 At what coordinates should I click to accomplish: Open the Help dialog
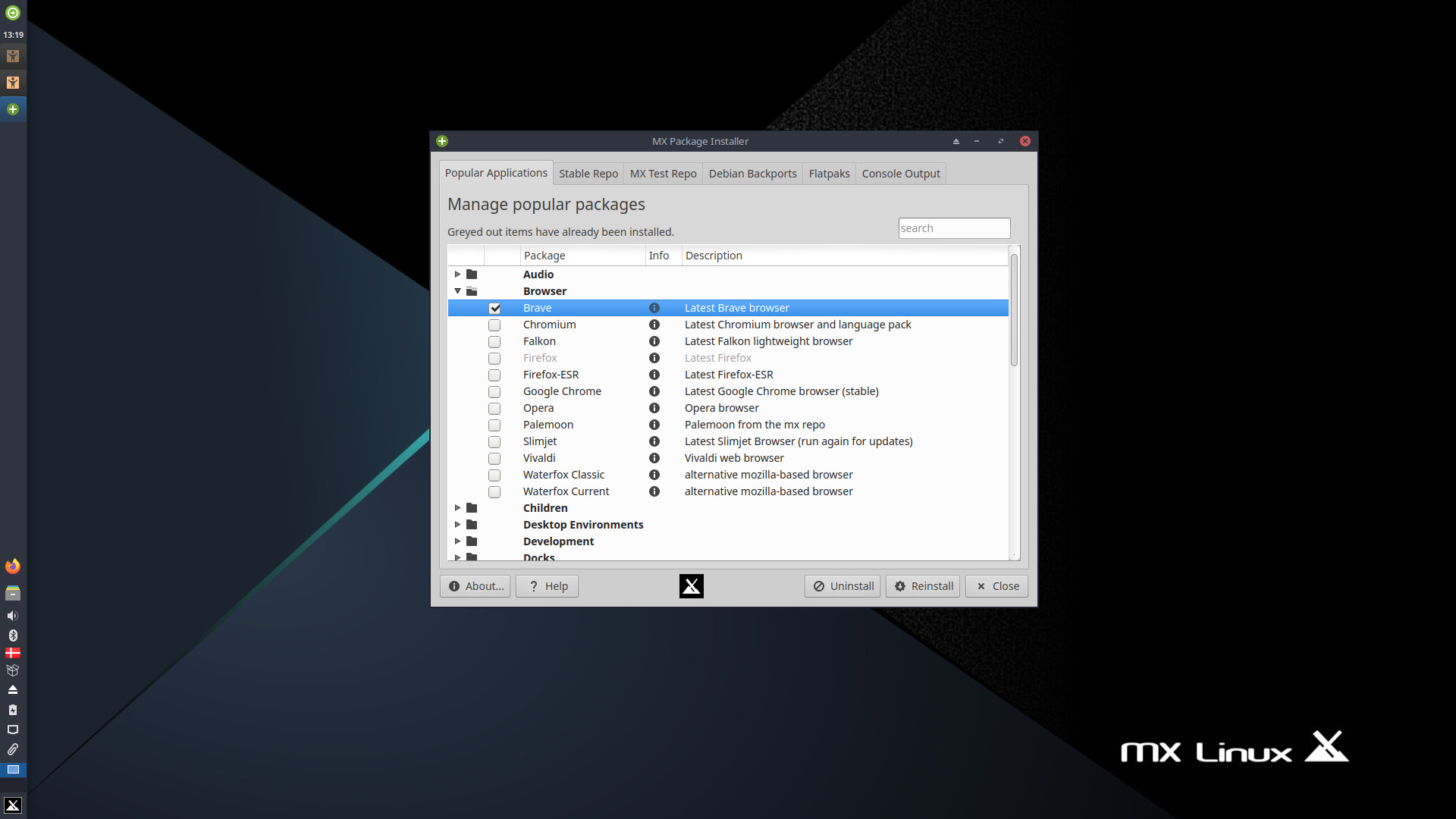[546, 585]
